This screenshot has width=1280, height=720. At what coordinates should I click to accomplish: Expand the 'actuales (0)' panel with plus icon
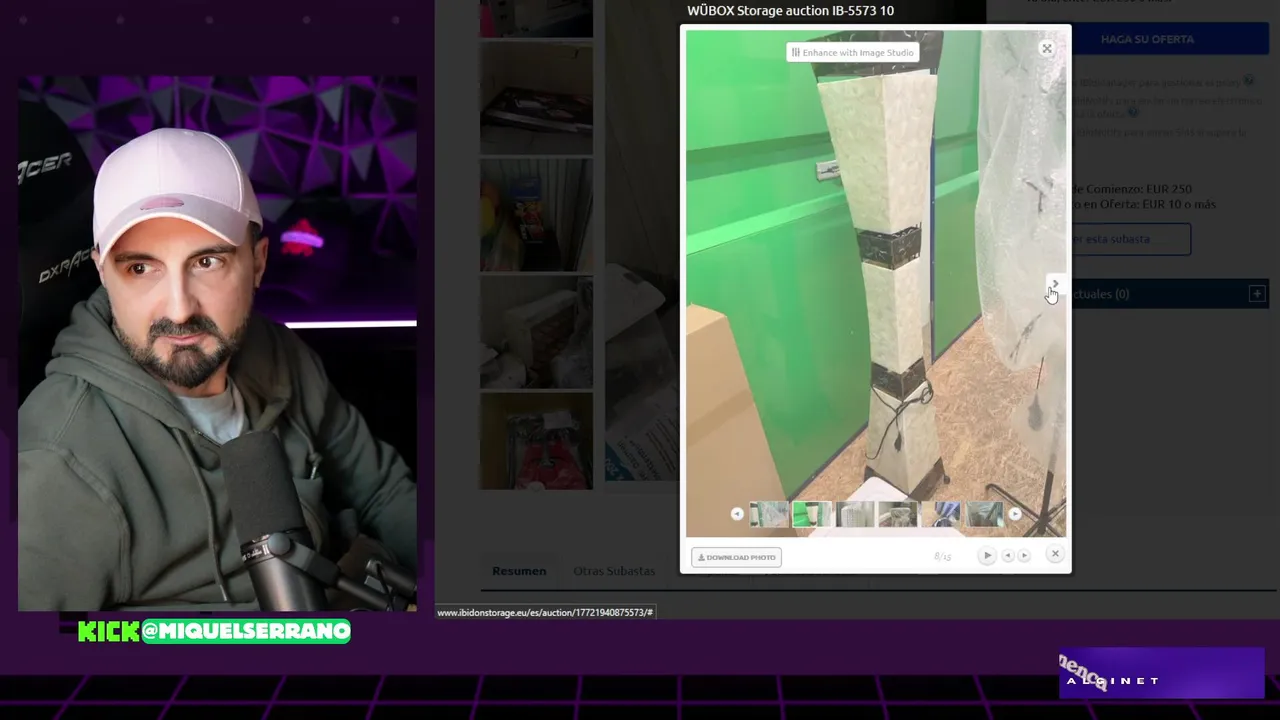[x=1257, y=294]
